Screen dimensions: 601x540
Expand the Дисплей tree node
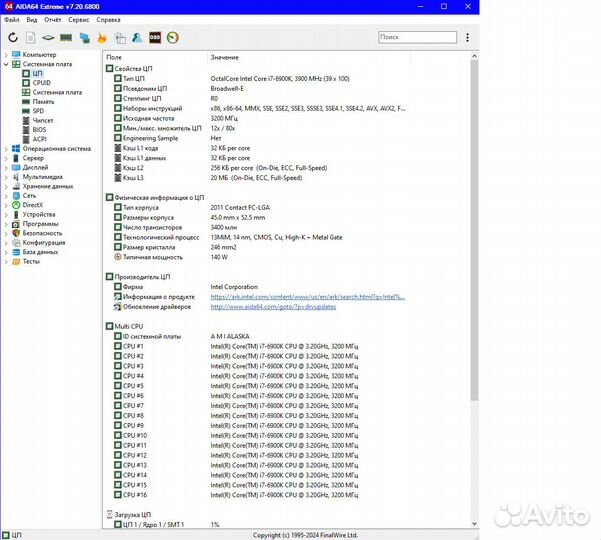tap(6, 167)
